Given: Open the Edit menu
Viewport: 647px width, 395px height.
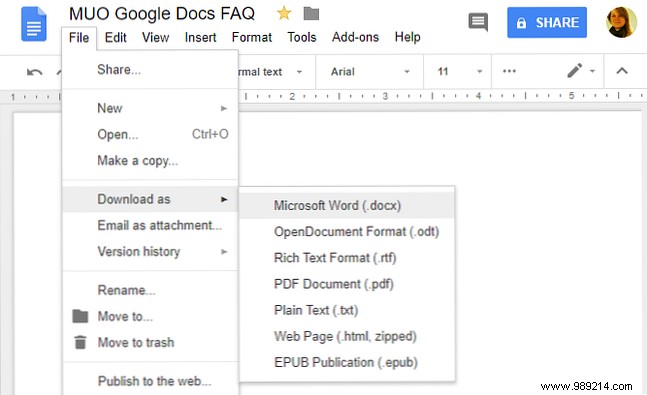Looking at the screenshot, I should (x=116, y=38).
